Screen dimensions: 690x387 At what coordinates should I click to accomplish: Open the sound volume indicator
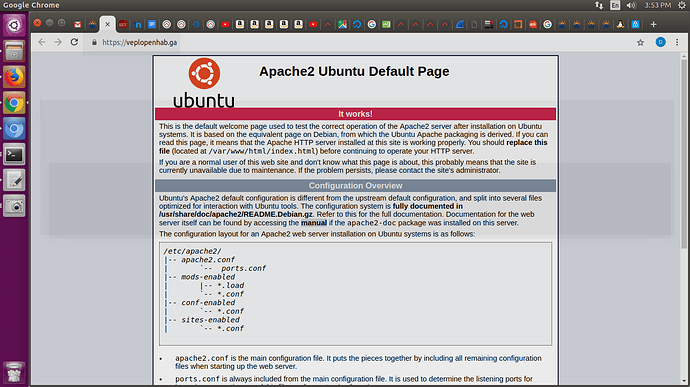coord(631,5)
